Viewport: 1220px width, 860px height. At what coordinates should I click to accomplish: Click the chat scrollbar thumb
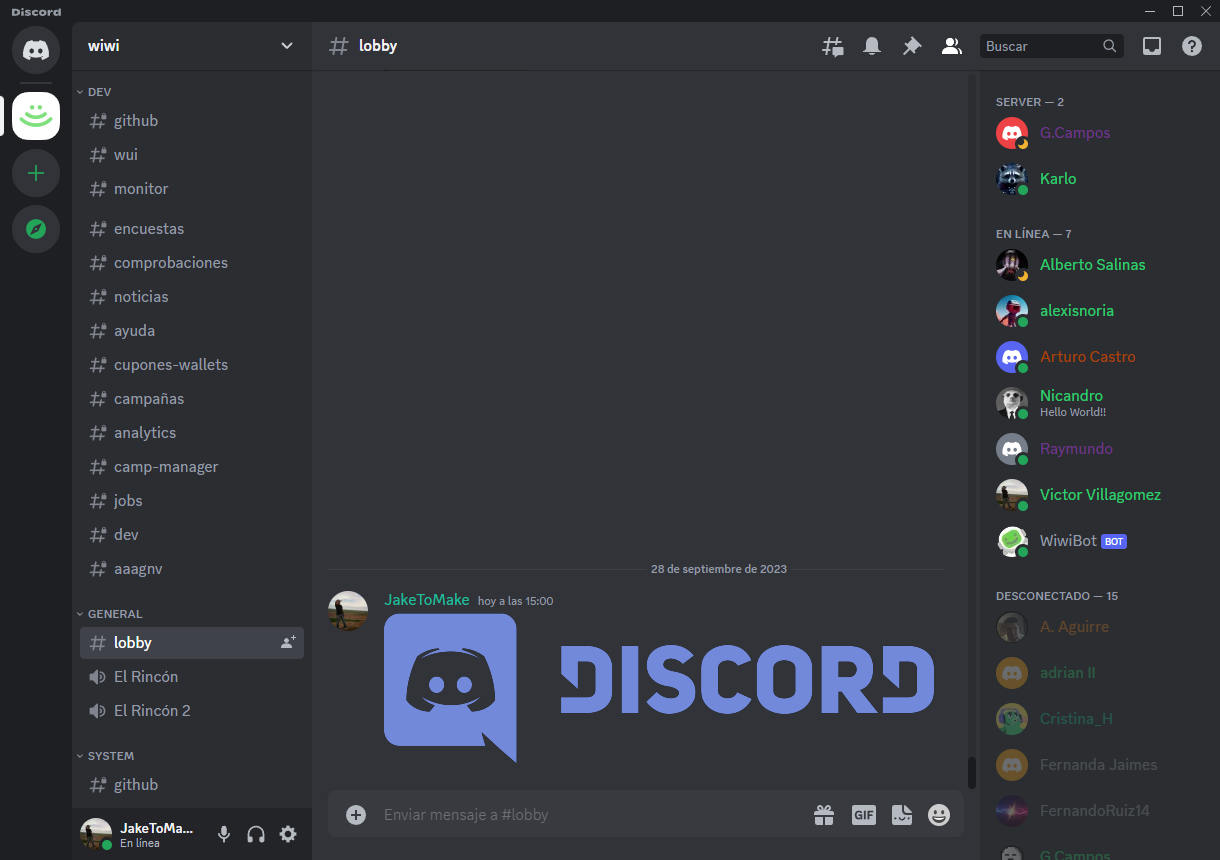(971, 772)
